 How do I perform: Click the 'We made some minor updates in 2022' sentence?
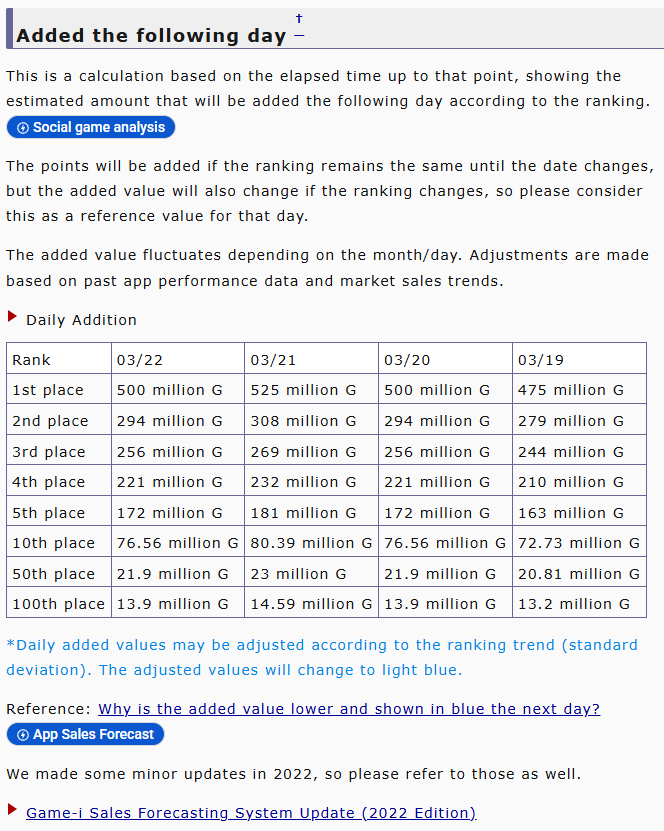click(x=294, y=774)
